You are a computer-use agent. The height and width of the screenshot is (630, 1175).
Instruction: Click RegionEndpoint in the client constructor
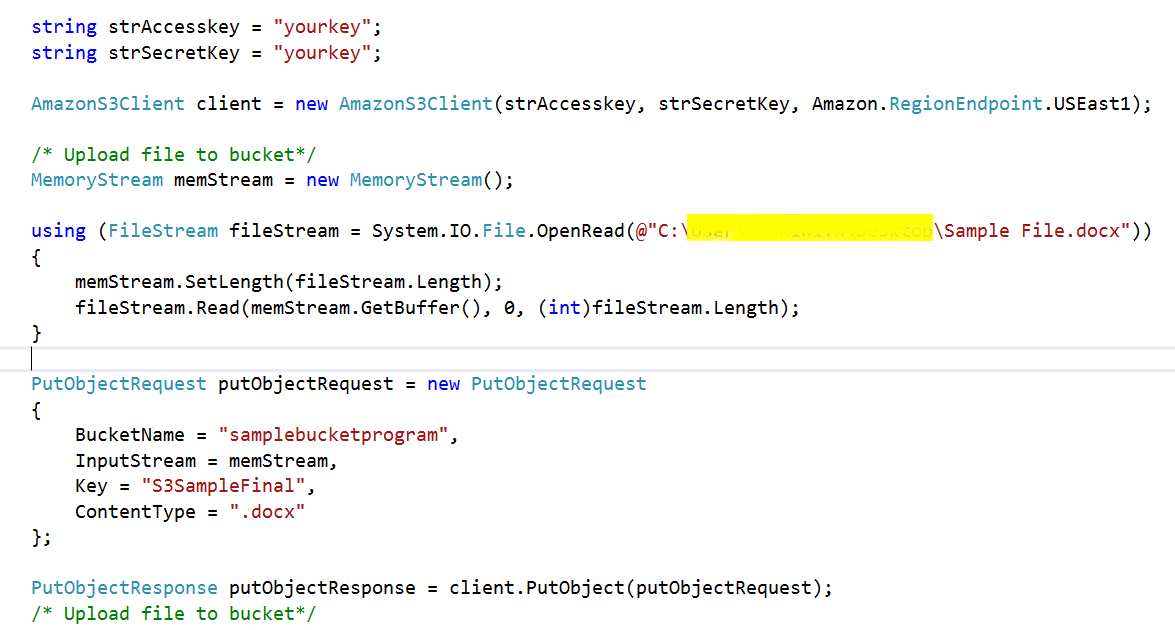click(x=965, y=104)
